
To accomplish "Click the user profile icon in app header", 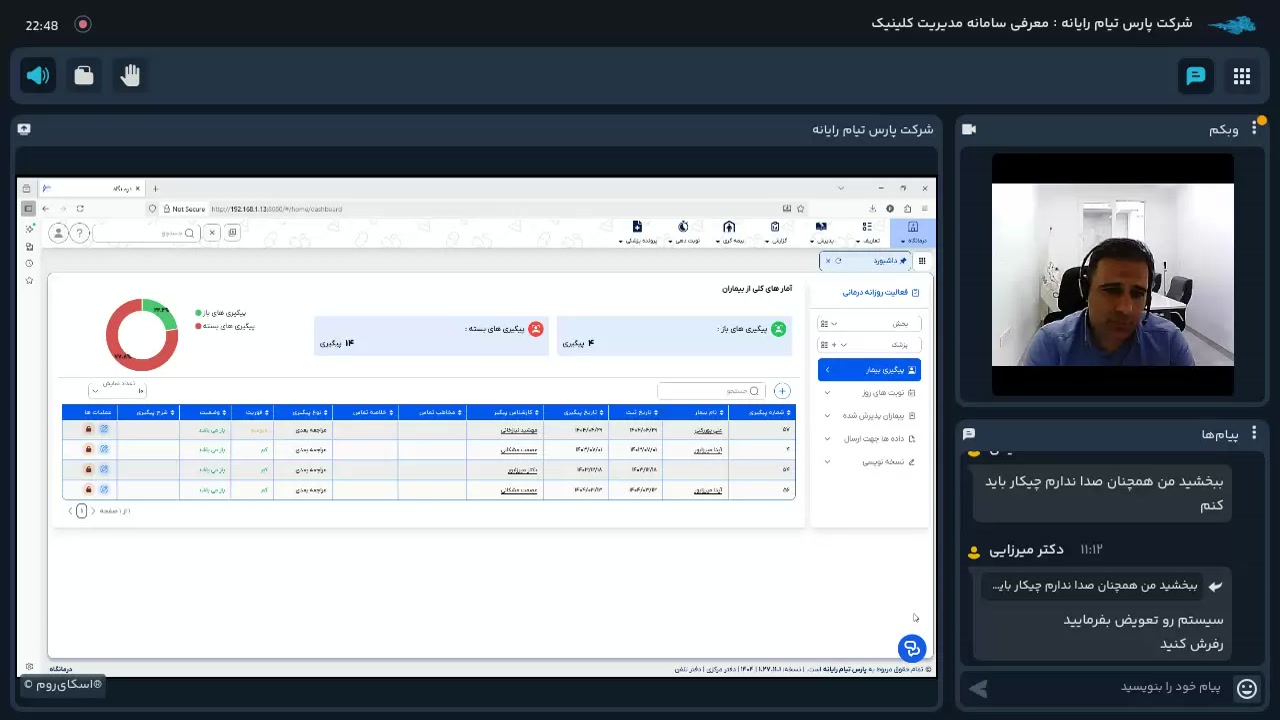I will 58,233.
